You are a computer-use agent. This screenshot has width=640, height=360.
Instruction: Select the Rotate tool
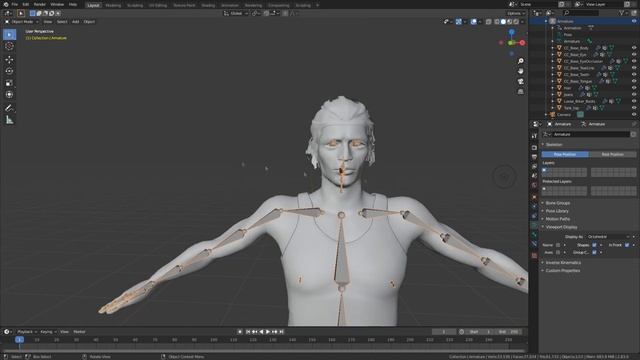pyautogui.click(x=9, y=71)
